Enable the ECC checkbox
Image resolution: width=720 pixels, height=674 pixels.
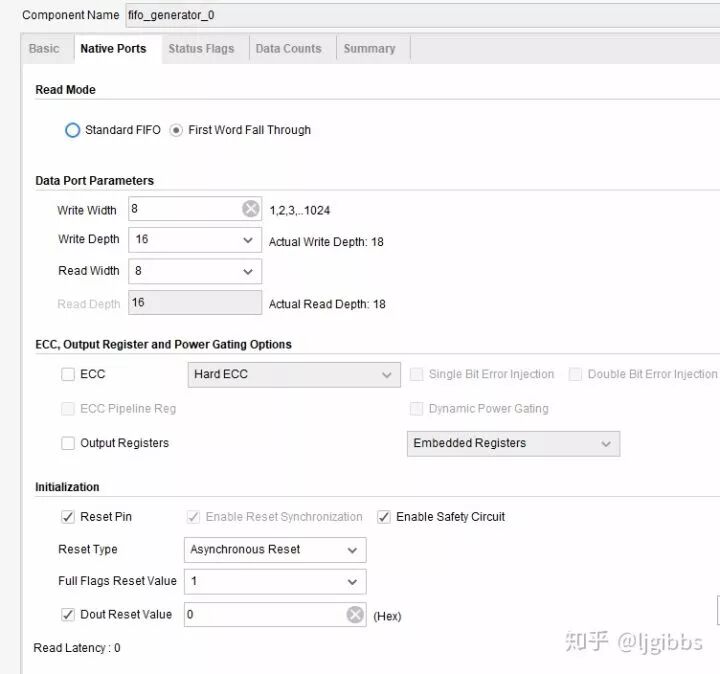[68, 374]
